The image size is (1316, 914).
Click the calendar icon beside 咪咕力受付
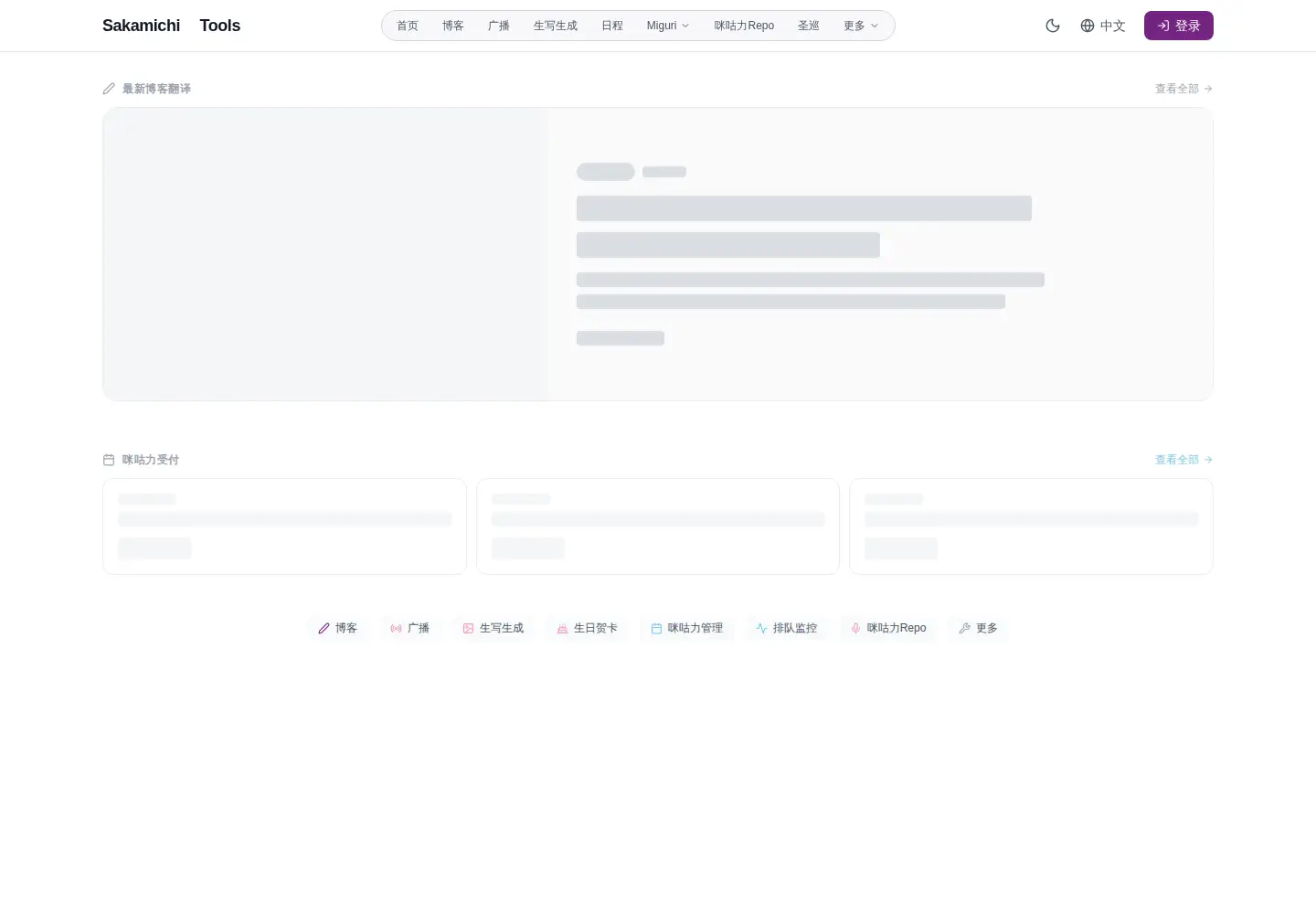point(109,460)
